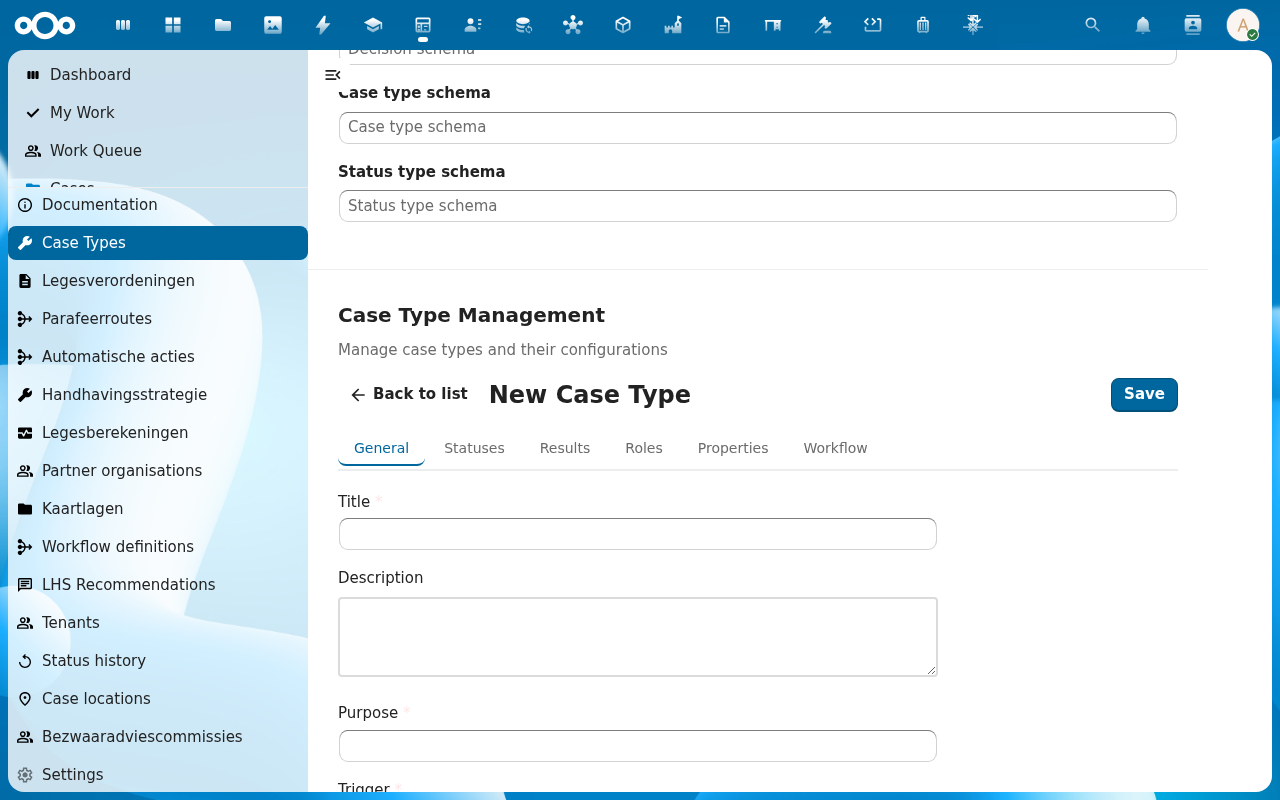Switch to the Roles tab
This screenshot has height=800, width=1280.
(644, 448)
